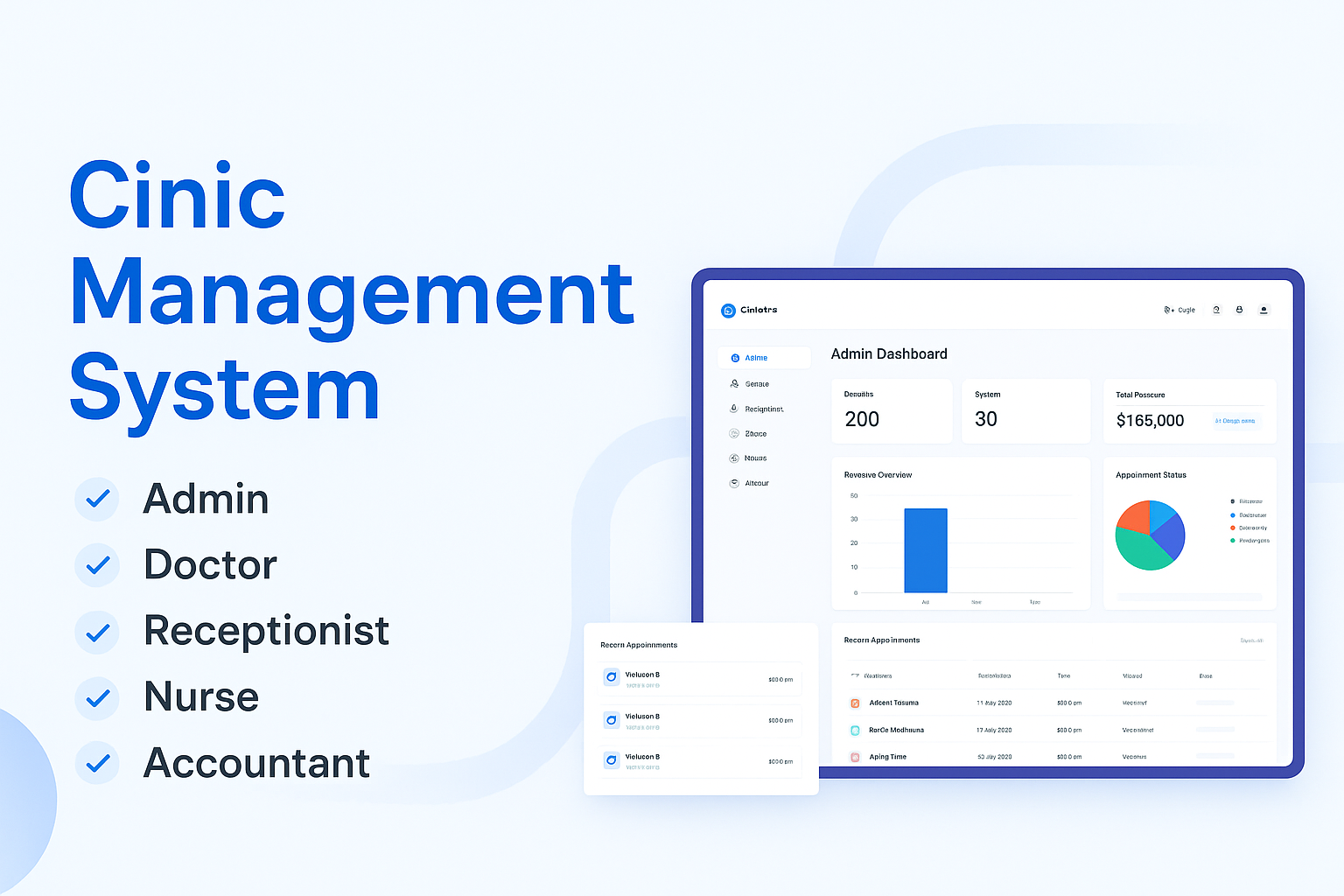Open the help icon in dashboard header
The image size is (1344, 896).
tap(1216, 310)
